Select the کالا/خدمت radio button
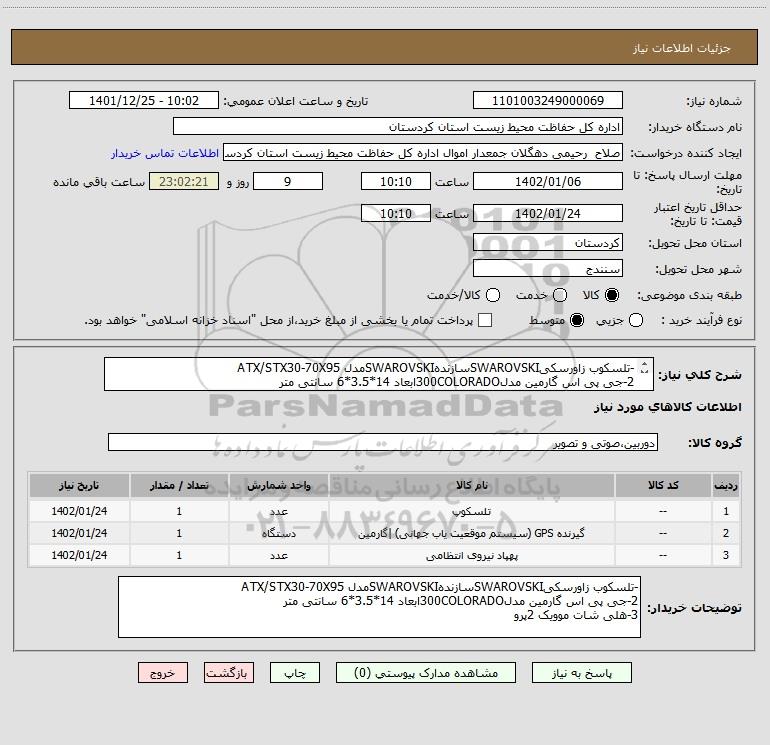Screen dimensions: 770x745 coord(493,295)
